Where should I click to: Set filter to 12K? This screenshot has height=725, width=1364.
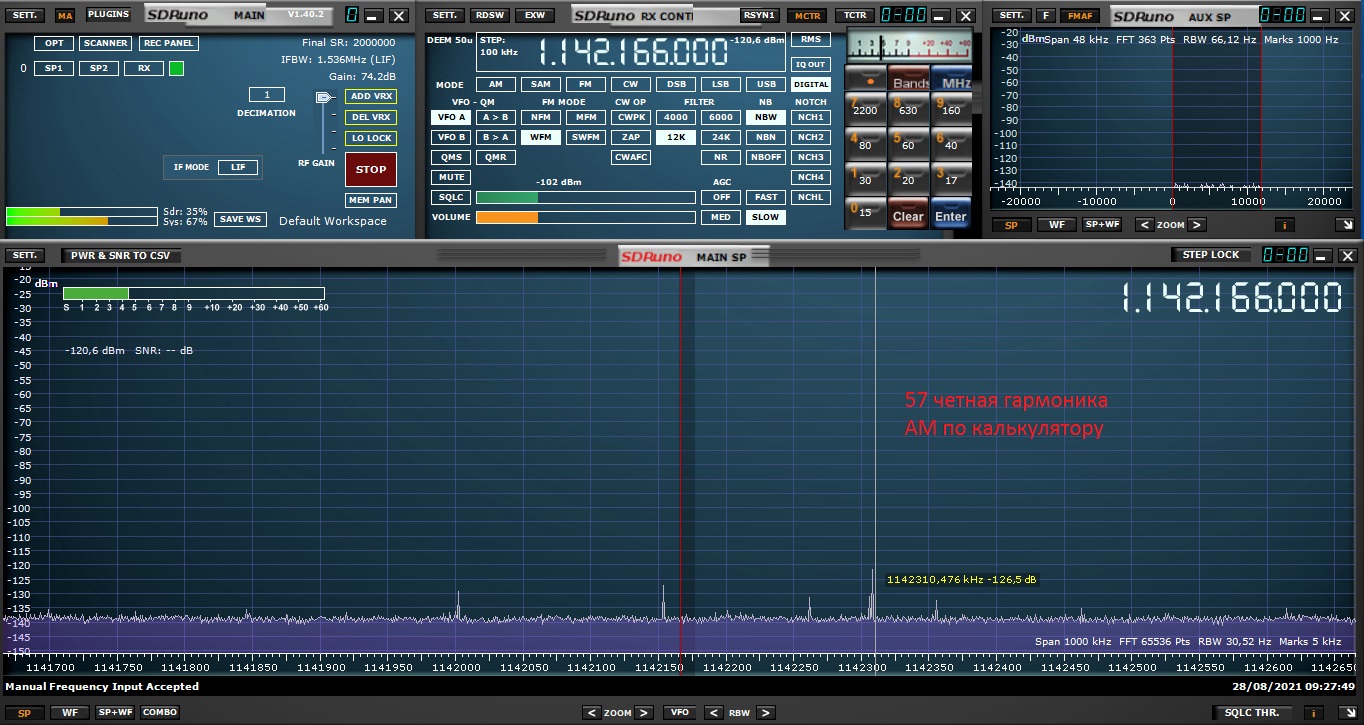675,137
